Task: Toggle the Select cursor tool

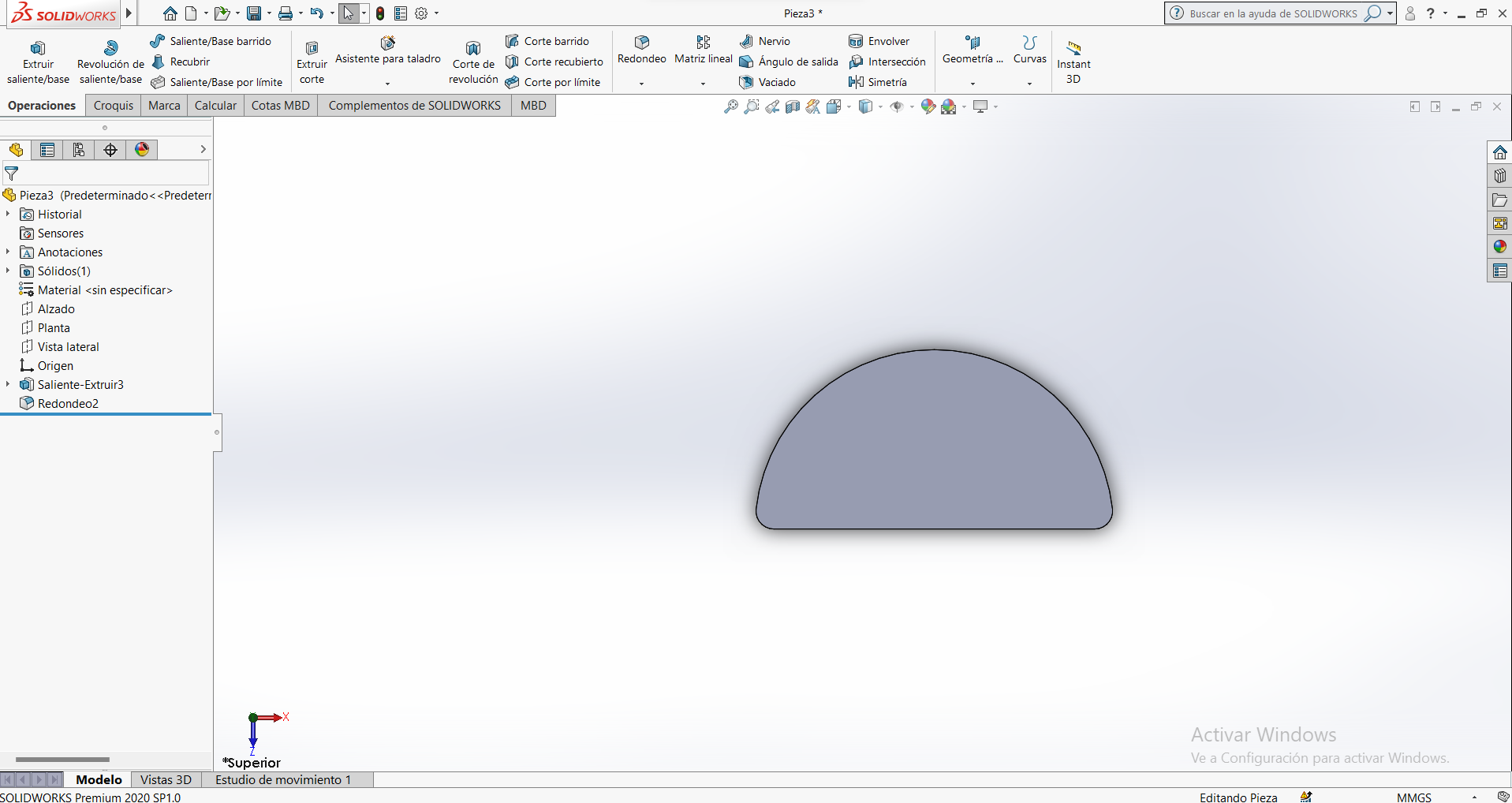Action: pyautogui.click(x=348, y=13)
